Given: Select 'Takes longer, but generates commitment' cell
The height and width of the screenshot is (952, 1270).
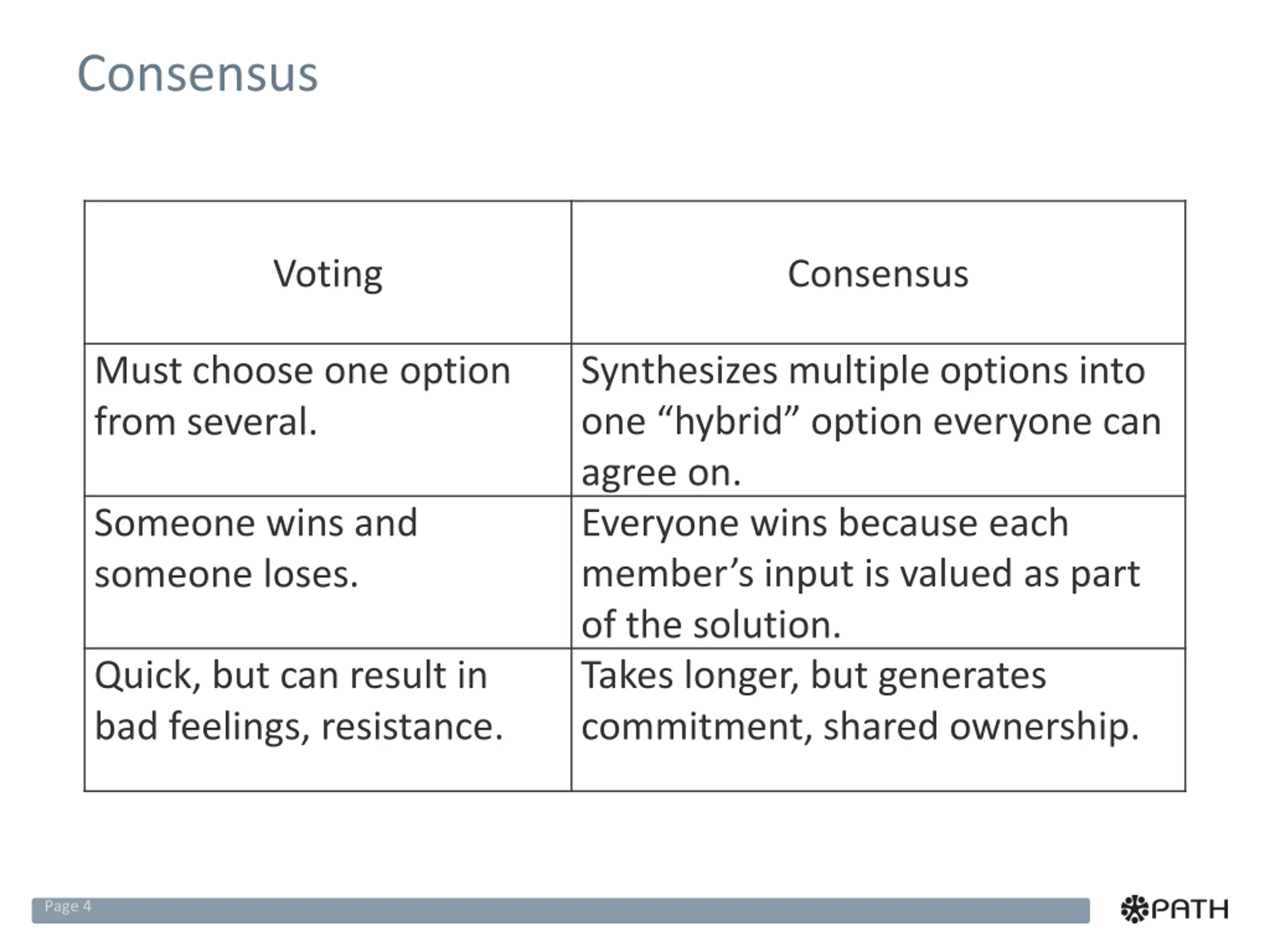Looking at the screenshot, I should 879,719.
